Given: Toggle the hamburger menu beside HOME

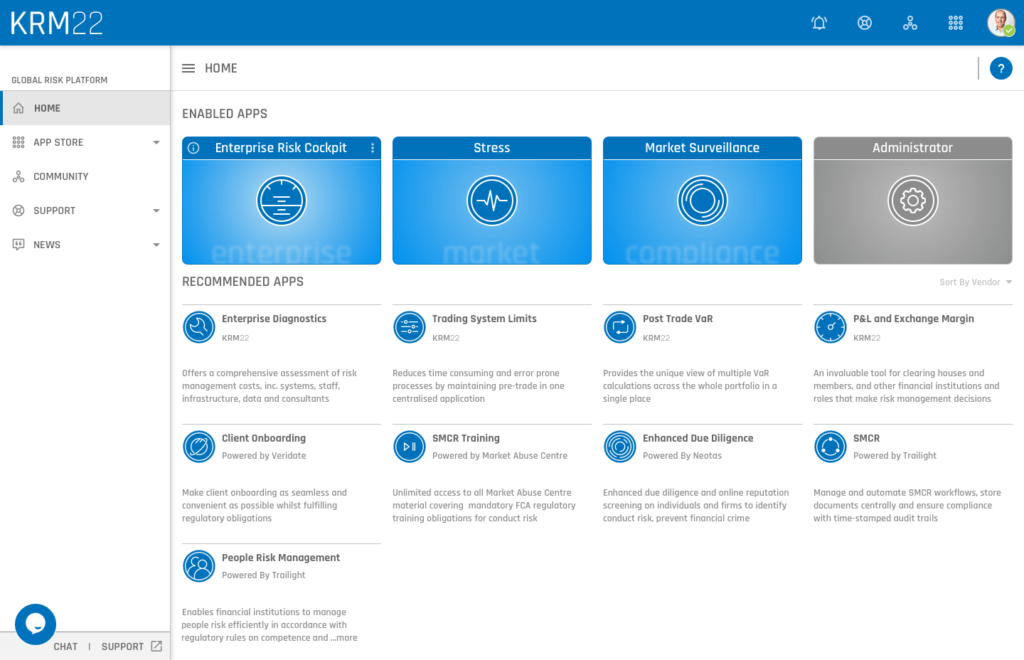Looking at the screenshot, I should [x=188, y=68].
